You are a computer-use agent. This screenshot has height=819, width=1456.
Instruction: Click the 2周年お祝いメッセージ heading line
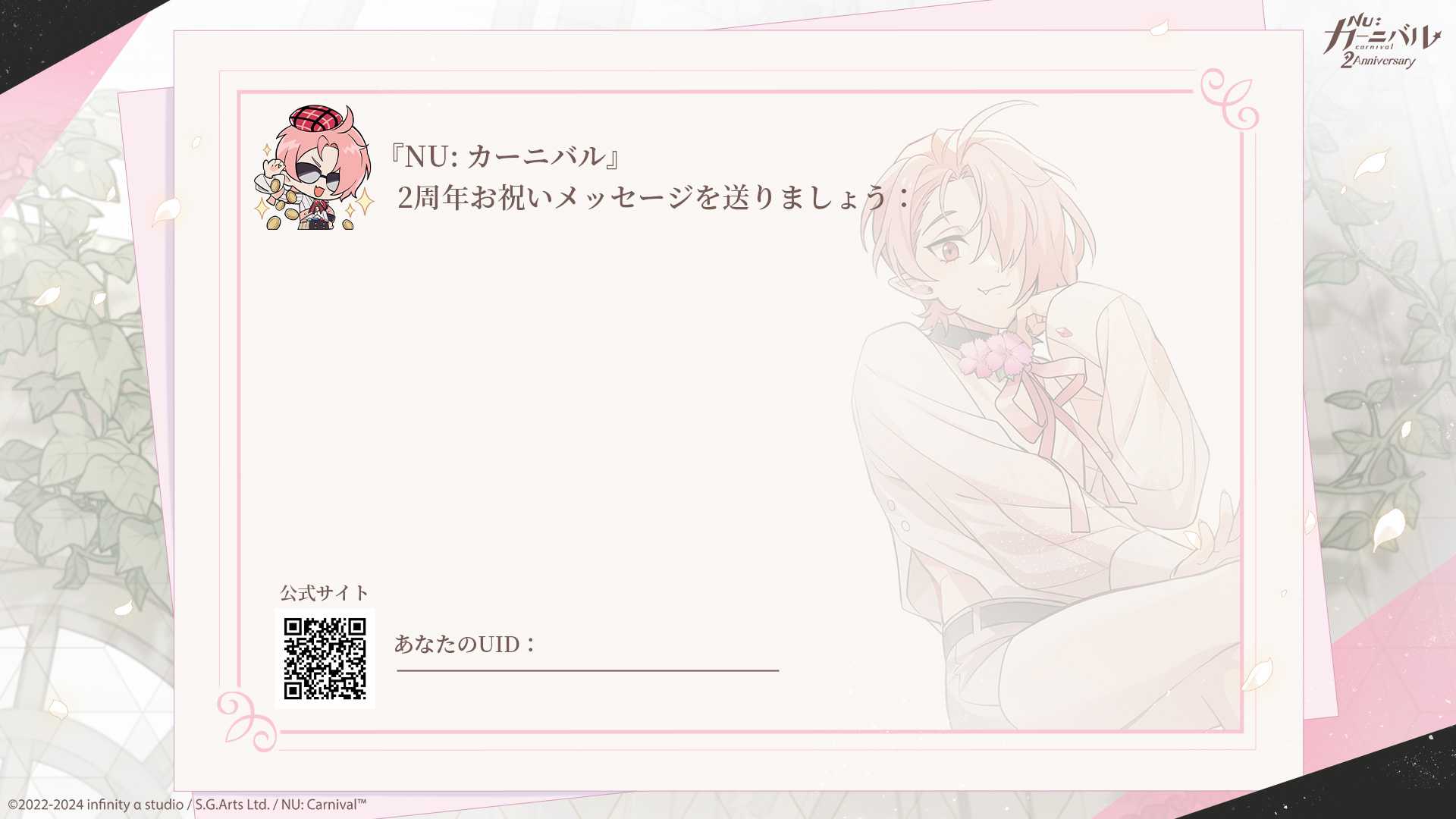point(654,197)
